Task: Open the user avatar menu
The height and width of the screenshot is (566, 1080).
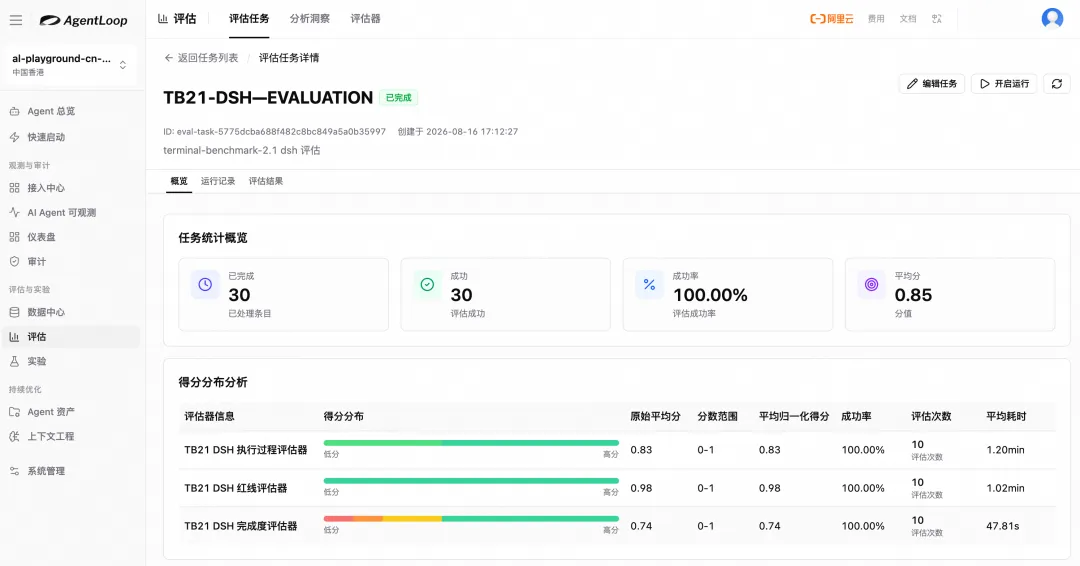Action: click(1052, 19)
